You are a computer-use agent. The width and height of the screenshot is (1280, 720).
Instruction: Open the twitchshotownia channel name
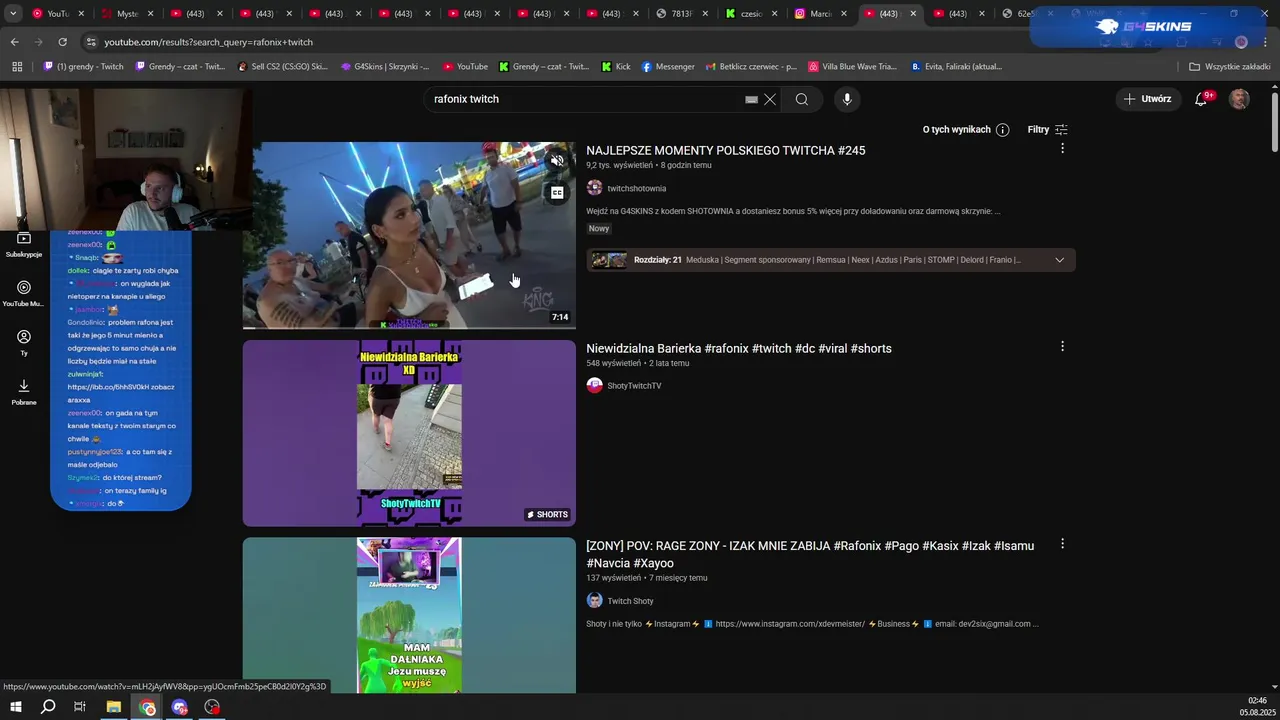pyautogui.click(x=636, y=188)
